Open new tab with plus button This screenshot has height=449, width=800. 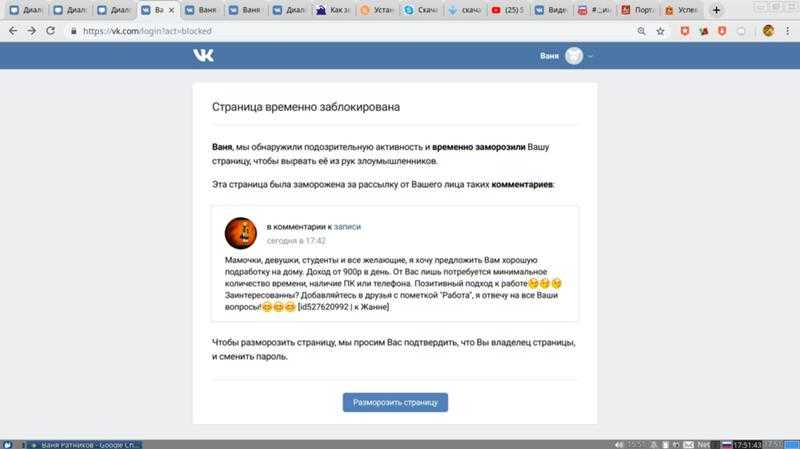716,10
